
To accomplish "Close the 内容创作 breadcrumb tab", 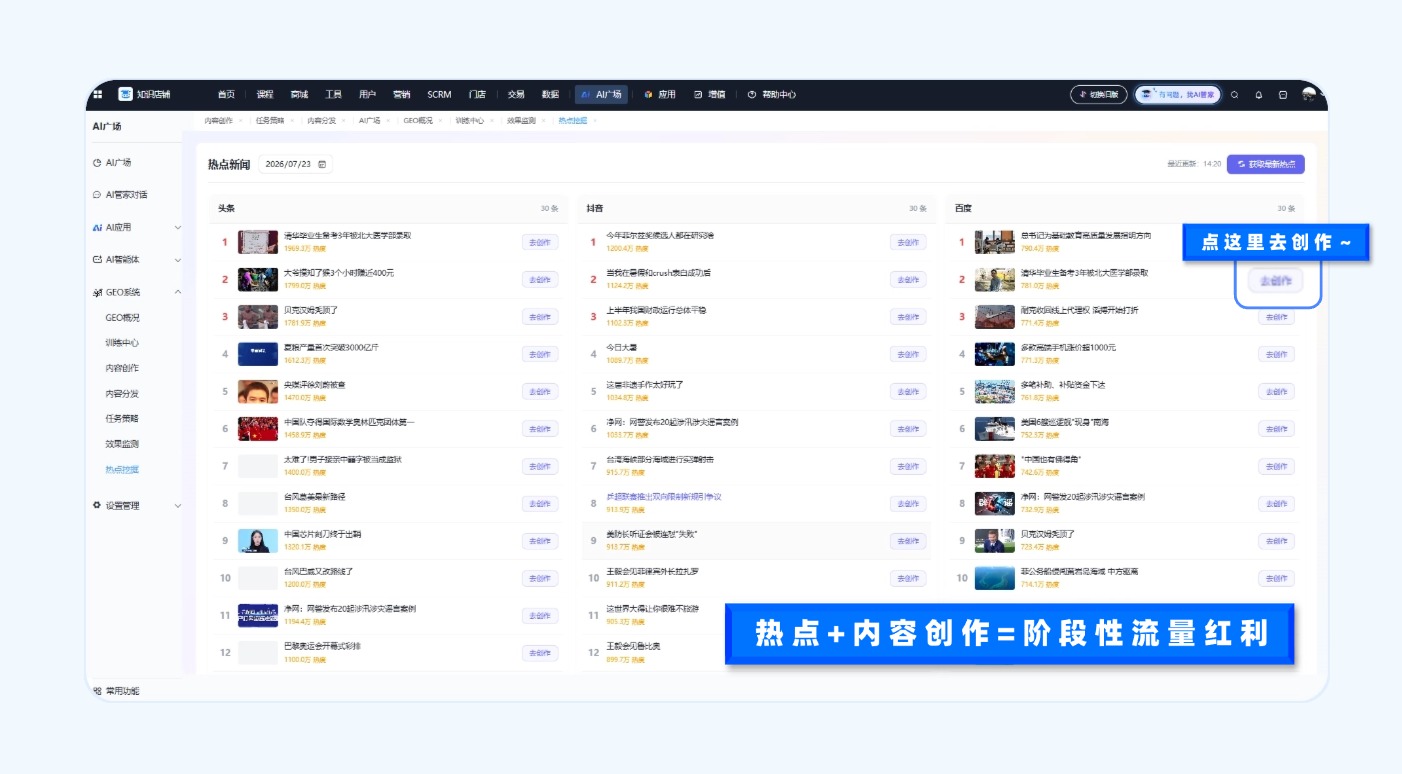I will pyautogui.click(x=240, y=120).
